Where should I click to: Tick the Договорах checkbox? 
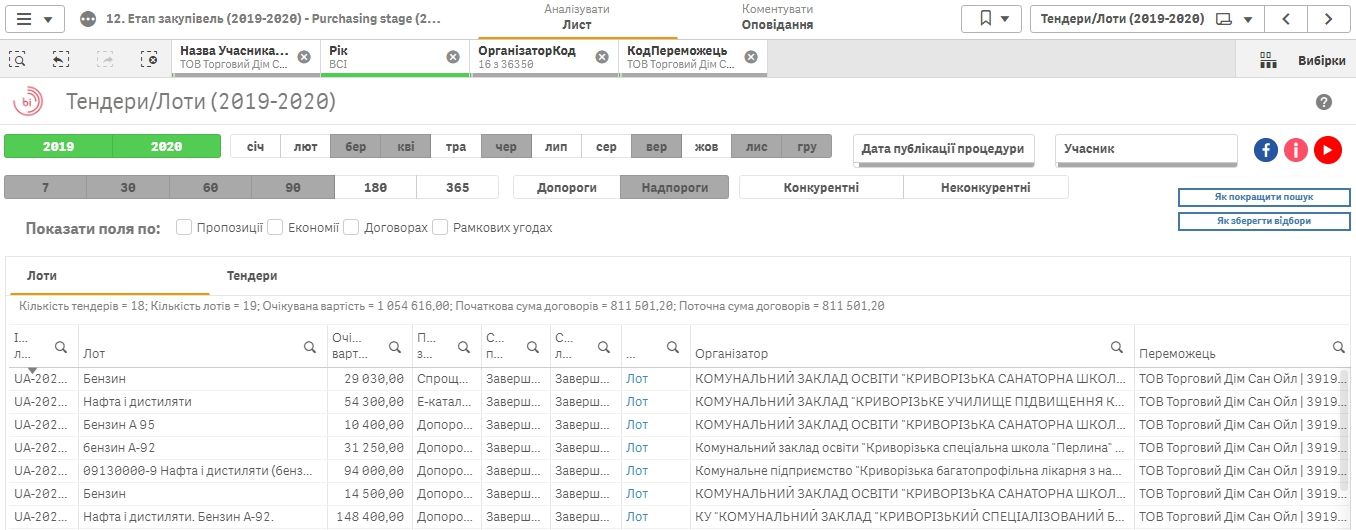351,228
